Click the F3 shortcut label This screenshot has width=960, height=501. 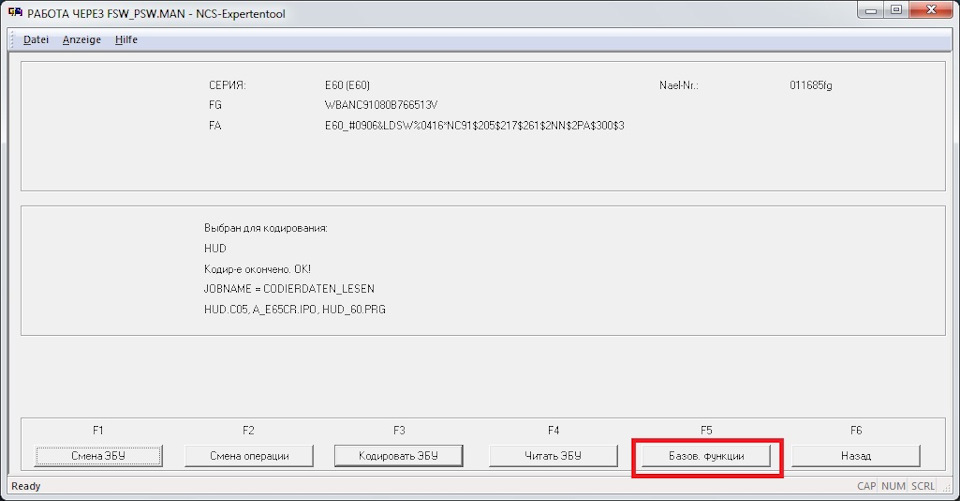[x=399, y=431]
